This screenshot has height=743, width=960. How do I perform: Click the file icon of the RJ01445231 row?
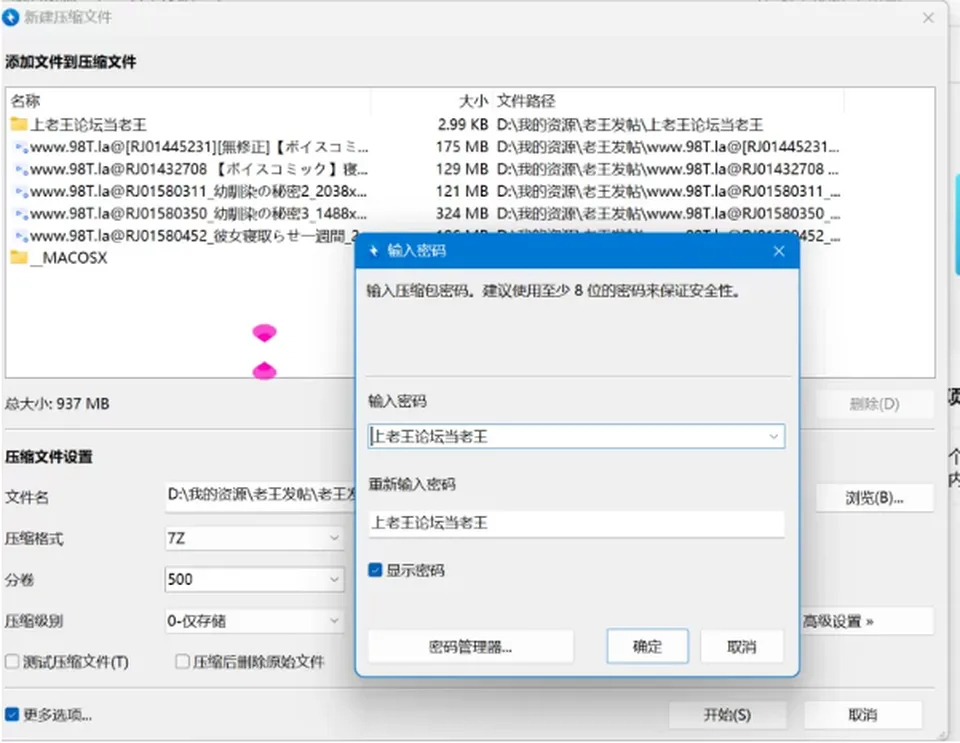pyautogui.click(x=21, y=147)
